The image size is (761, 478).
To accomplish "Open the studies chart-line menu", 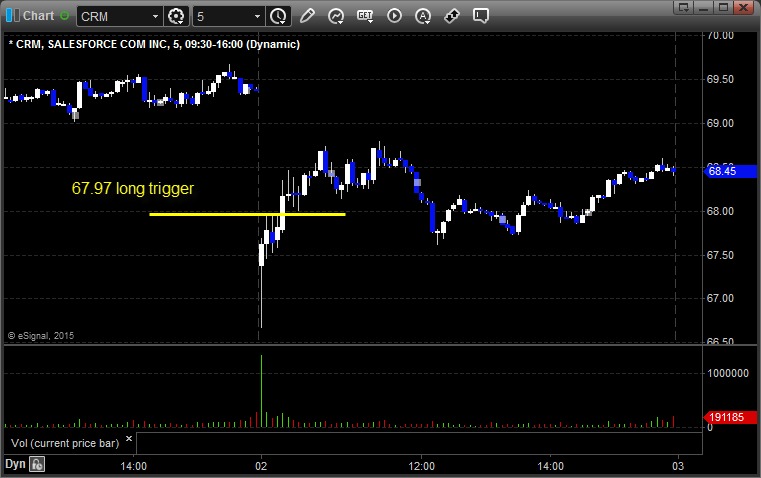I will tap(336, 16).
